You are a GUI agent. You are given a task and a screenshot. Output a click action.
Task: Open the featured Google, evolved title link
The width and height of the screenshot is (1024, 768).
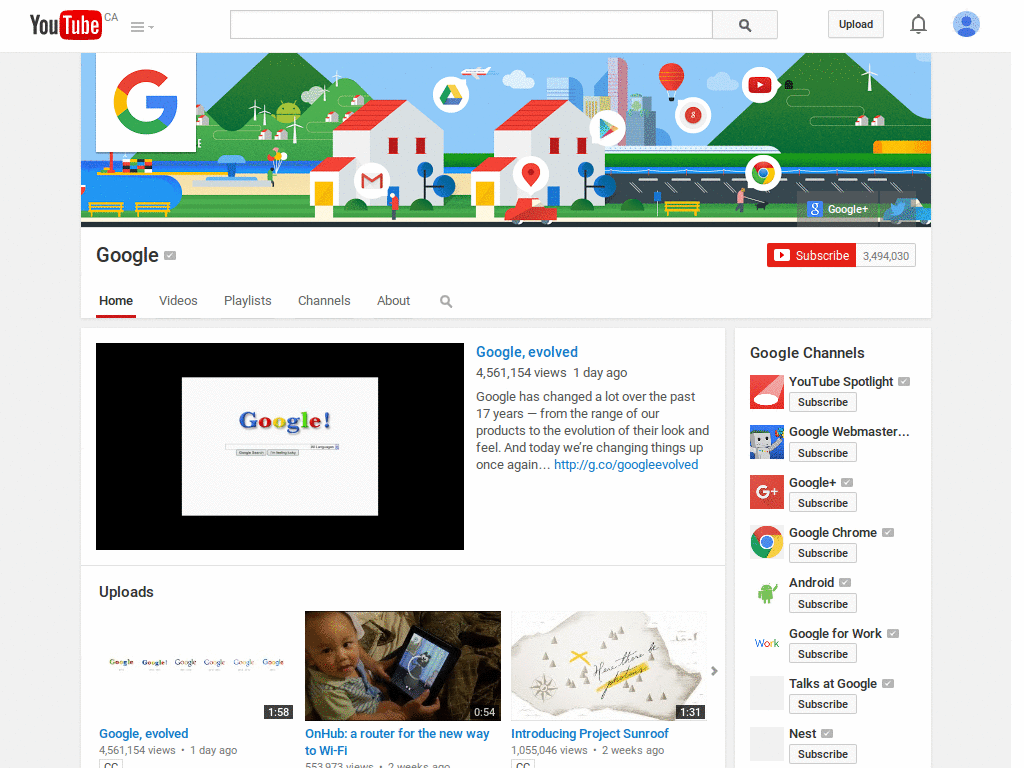tap(526, 352)
